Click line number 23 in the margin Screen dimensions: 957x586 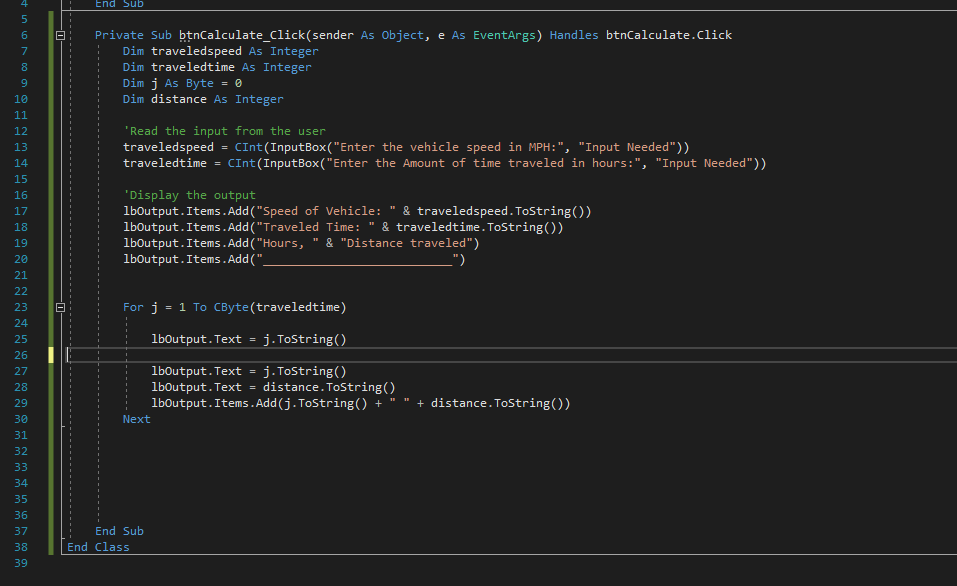[x=20, y=307]
